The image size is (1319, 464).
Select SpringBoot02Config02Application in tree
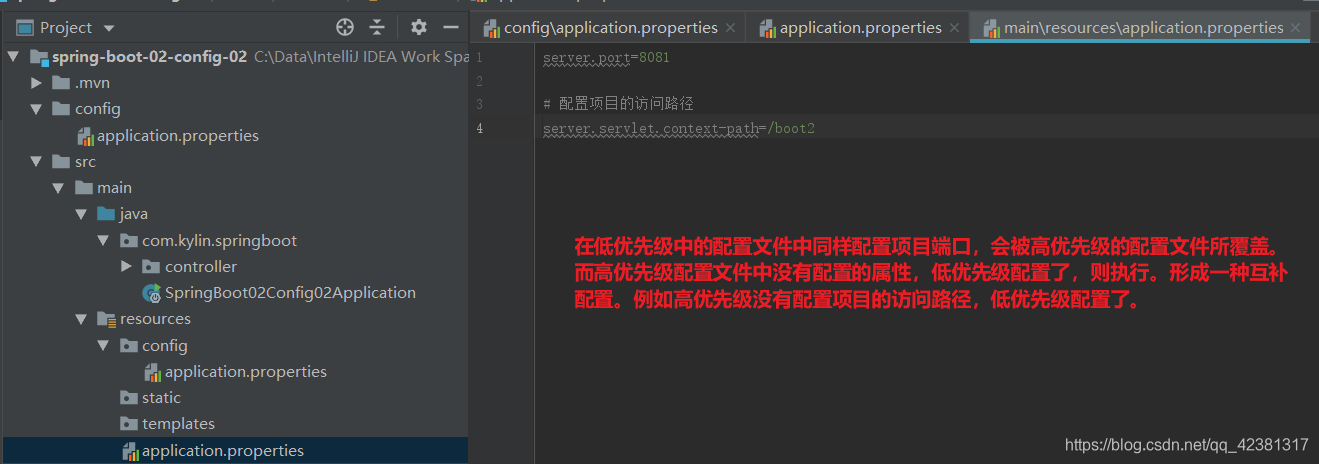pyautogui.click(x=290, y=292)
